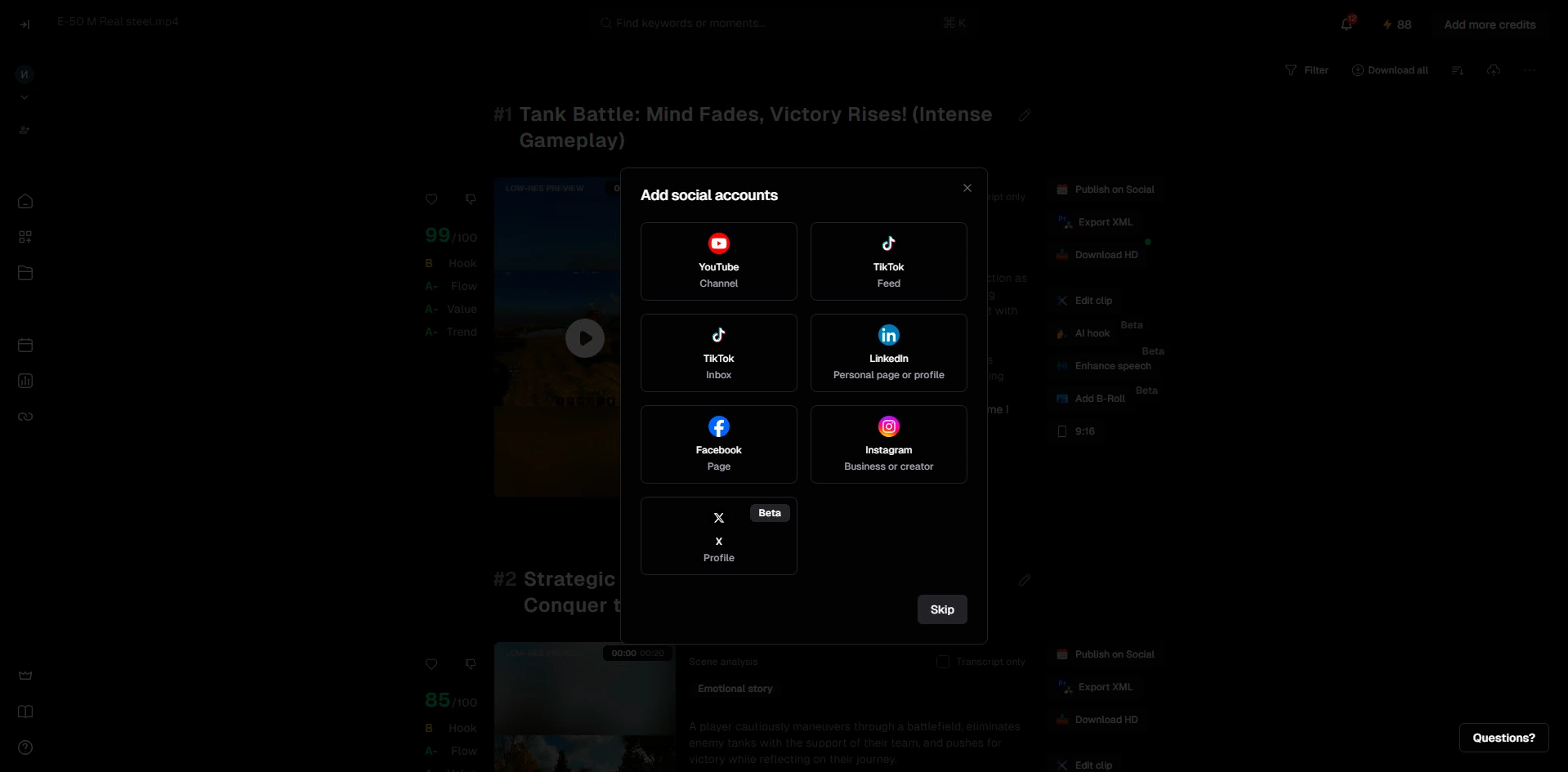Click the clip #2 video thumbnail
1568x772 pixels.
(585, 707)
